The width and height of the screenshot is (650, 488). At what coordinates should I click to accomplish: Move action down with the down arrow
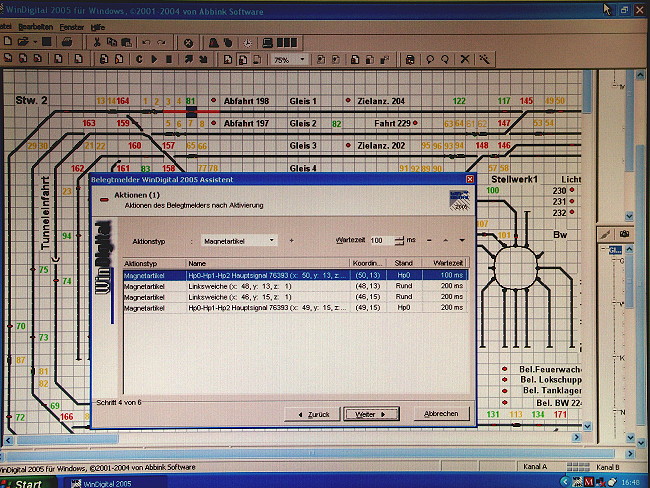click(x=462, y=240)
